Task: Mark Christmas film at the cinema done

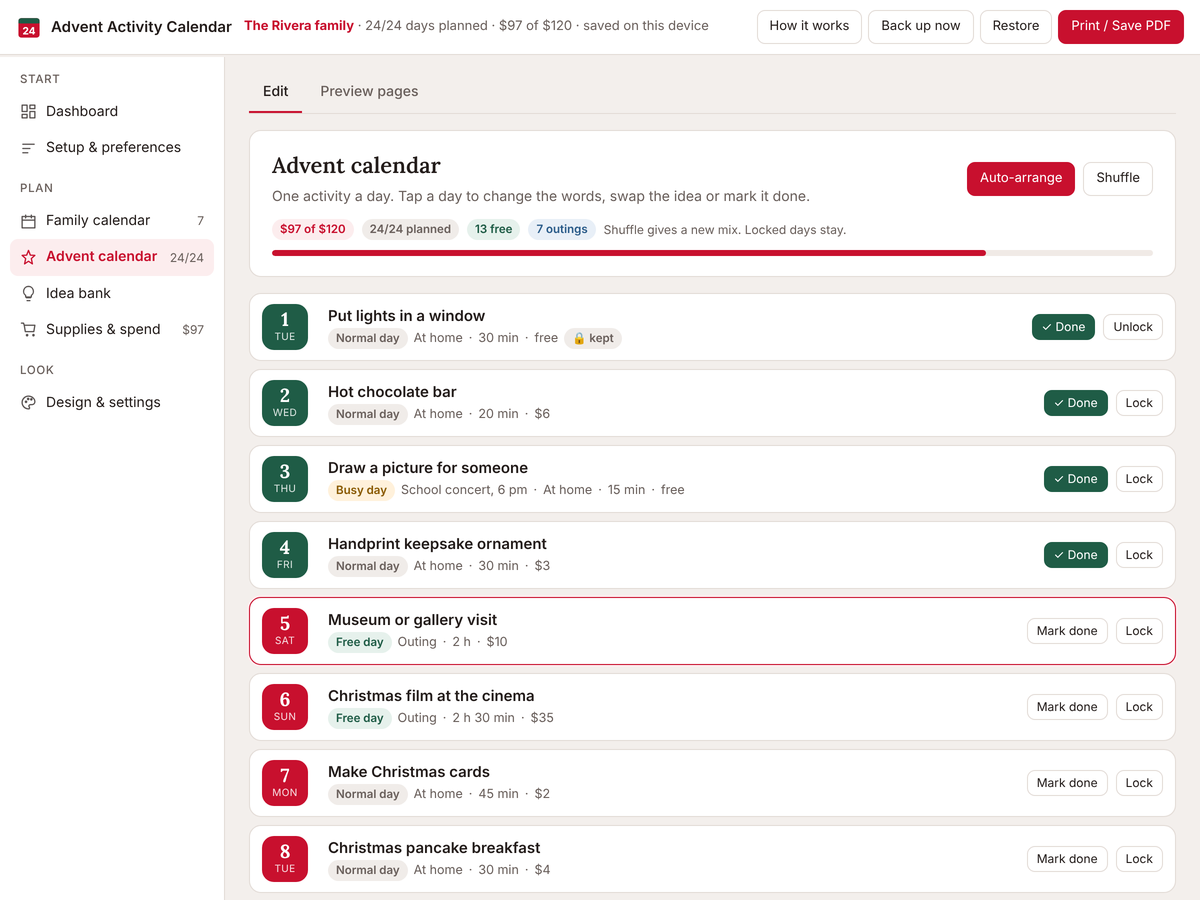Action: coord(1067,707)
